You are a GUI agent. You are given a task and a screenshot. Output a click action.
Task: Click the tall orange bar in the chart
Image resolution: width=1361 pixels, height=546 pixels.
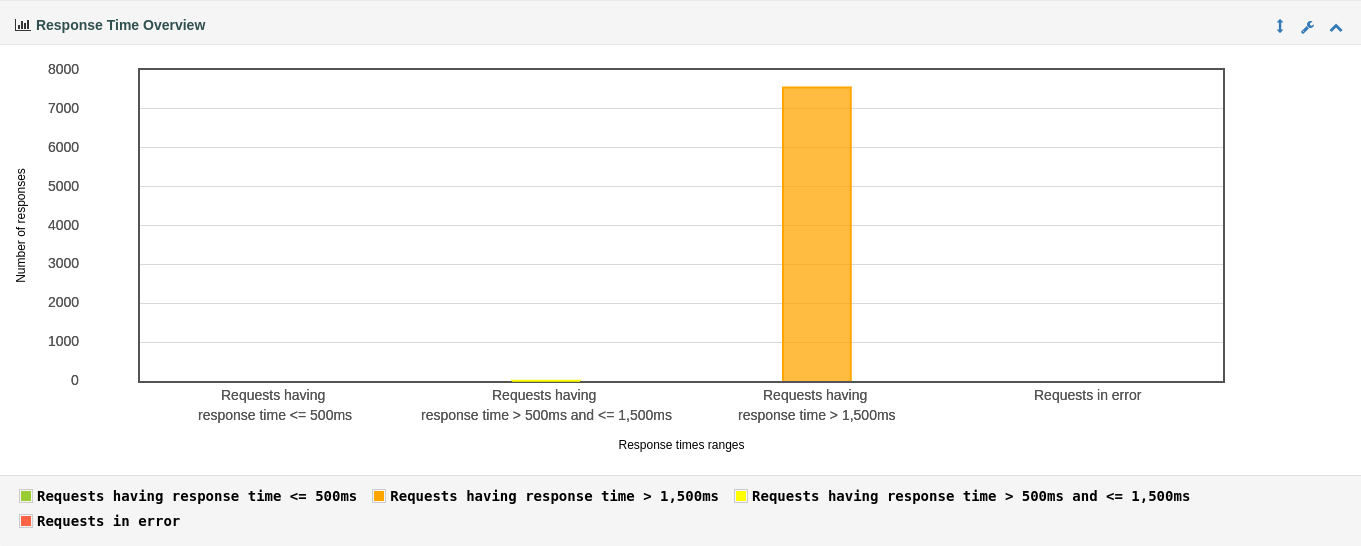(817, 234)
